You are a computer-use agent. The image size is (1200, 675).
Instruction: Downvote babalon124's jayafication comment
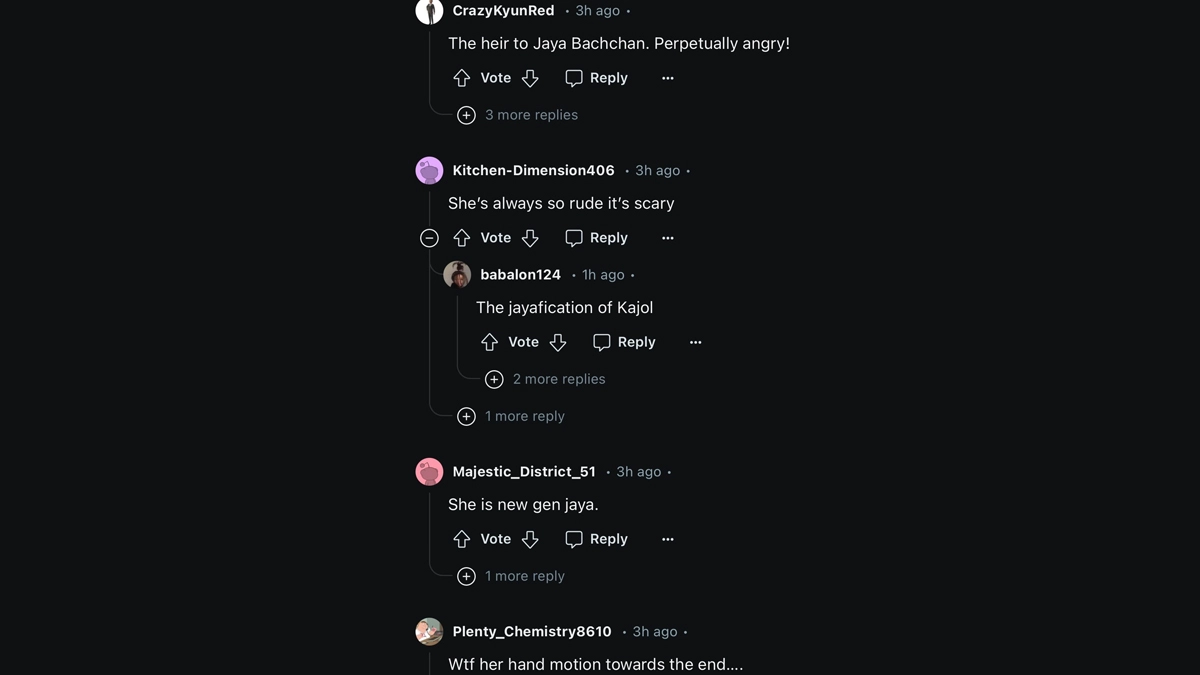click(x=558, y=342)
